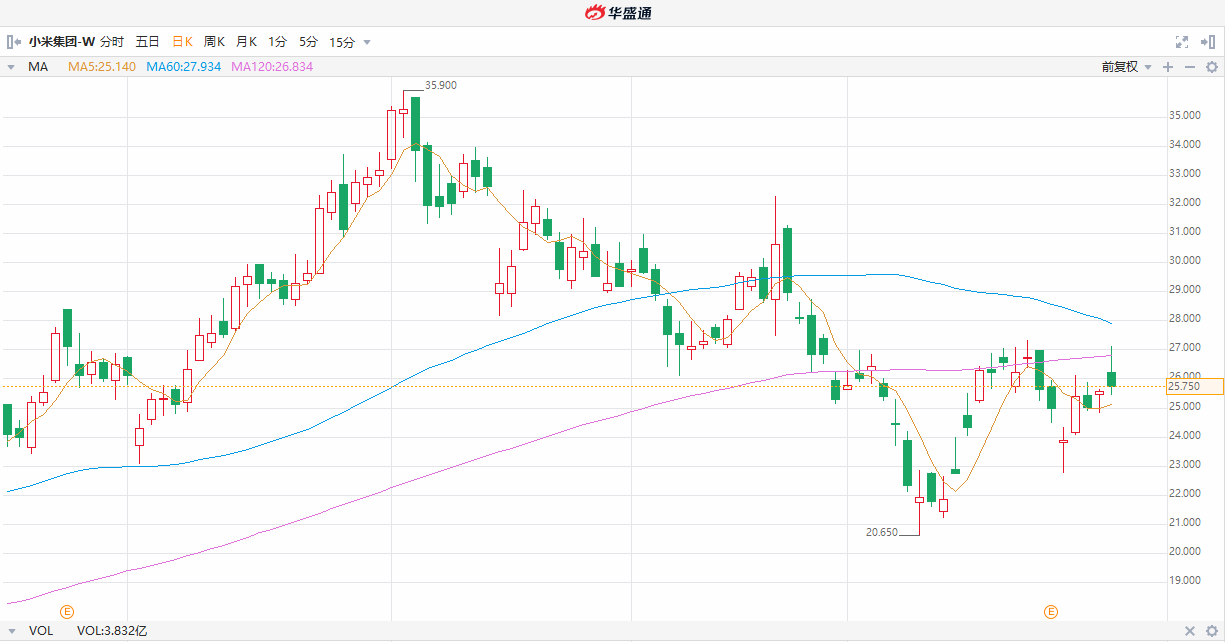Click the right earnings event marker

[1051, 611]
